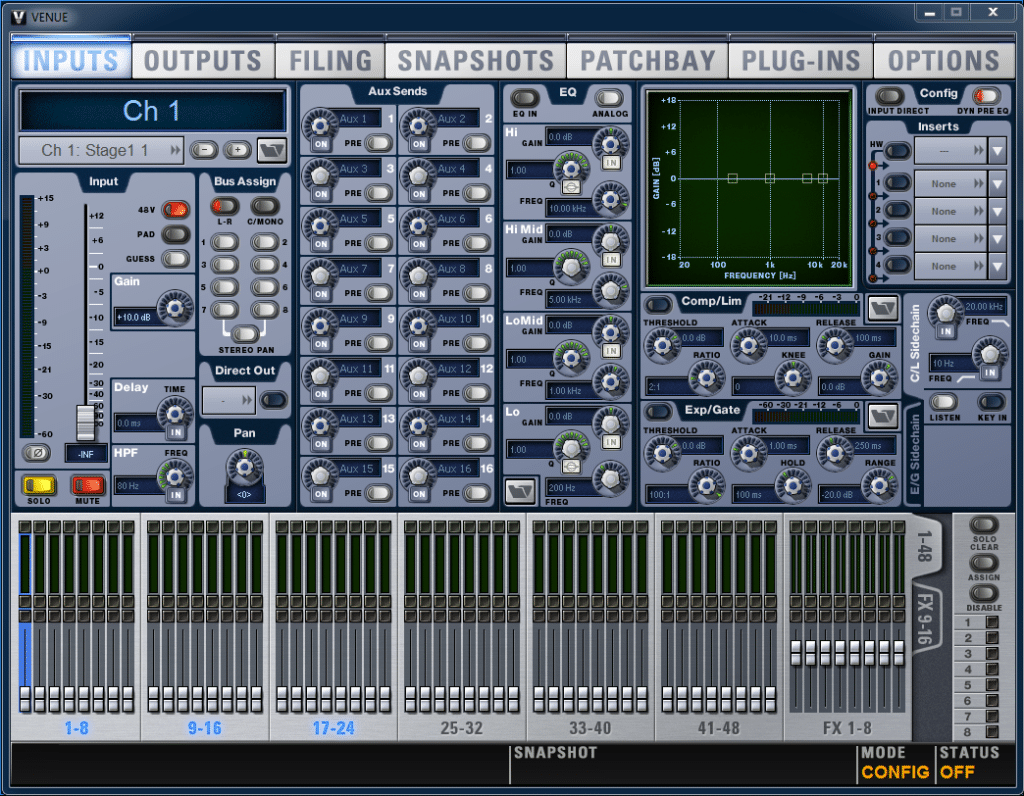Image resolution: width=1024 pixels, height=796 pixels.
Task: Click the channel 1 input fader handle
Action: [x=86, y=422]
